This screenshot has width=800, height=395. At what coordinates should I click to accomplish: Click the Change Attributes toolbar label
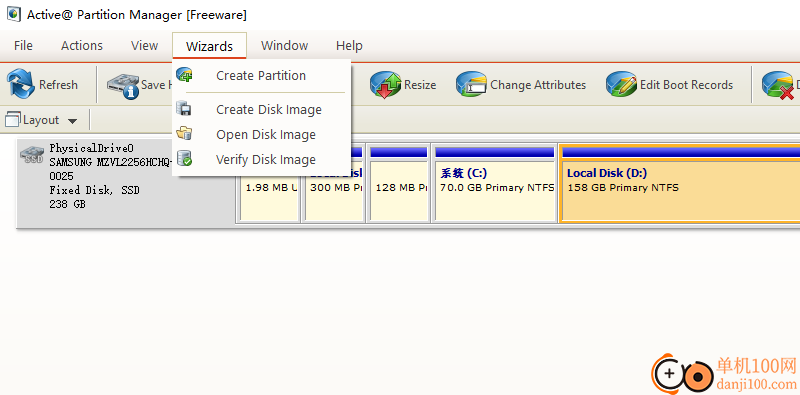click(x=538, y=85)
